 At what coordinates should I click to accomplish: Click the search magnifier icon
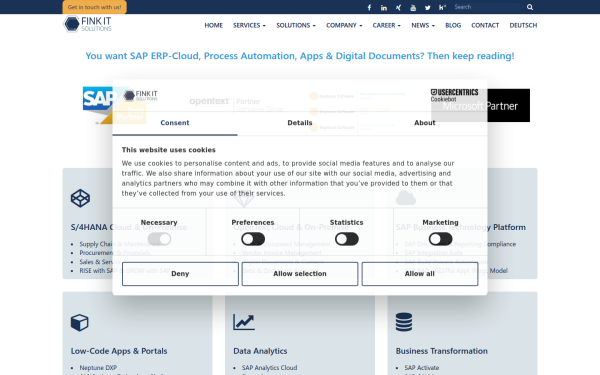[x=530, y=7]
